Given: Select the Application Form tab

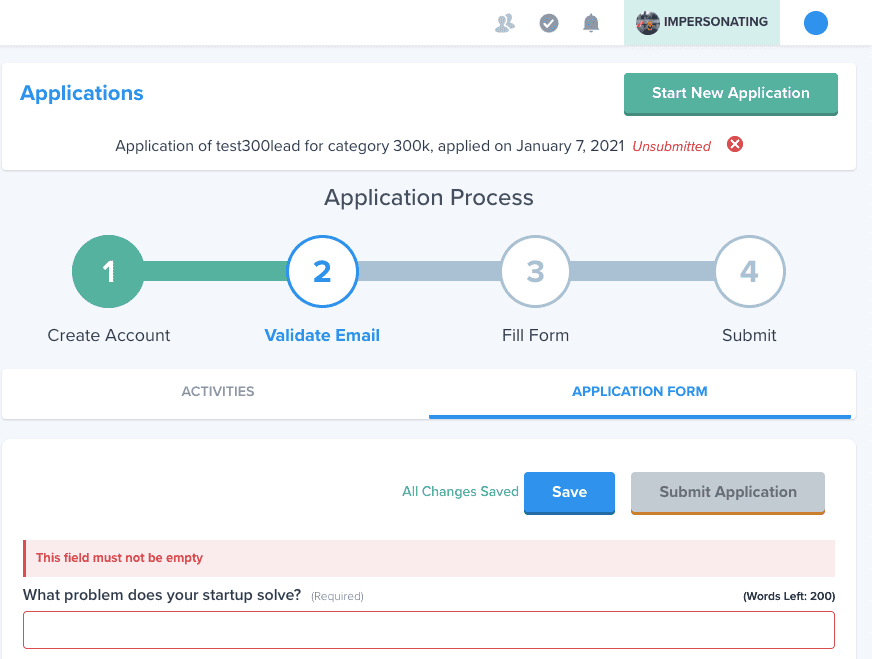Looking at the screenshot, I should click(640, 392).
